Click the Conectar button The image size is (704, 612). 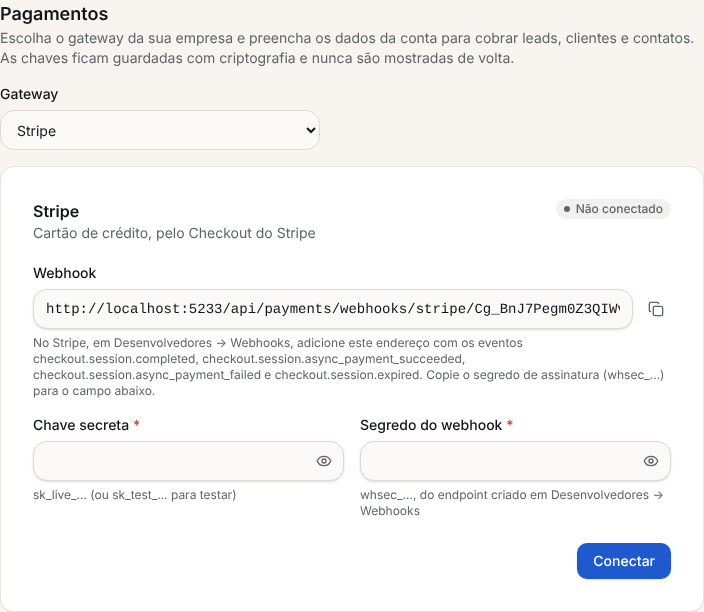point(624,561)
